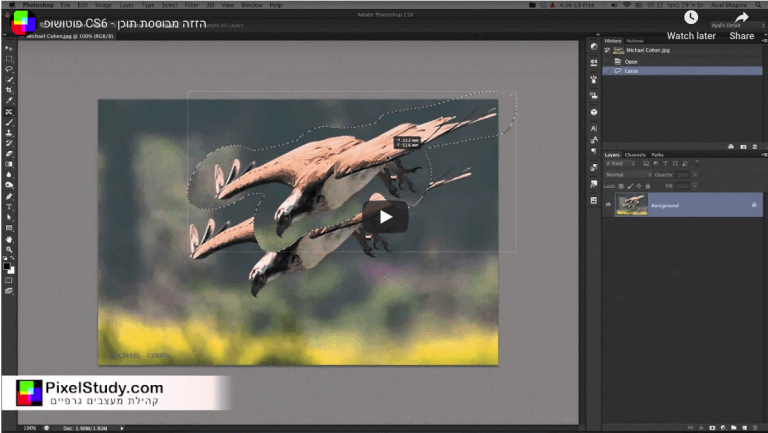Open the Normal blending mode dropdown

point(628,175)
